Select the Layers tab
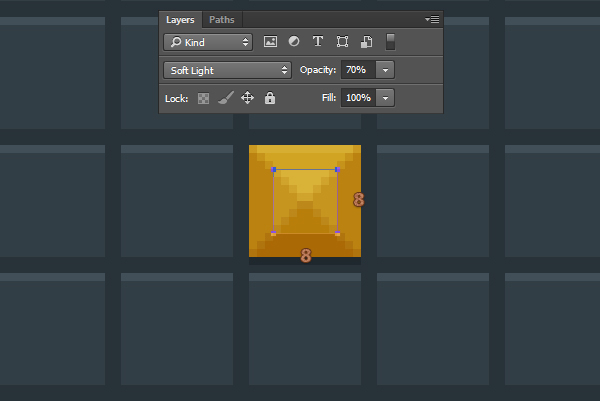Viewport: 600px width, 401px height. coord(180,20)
